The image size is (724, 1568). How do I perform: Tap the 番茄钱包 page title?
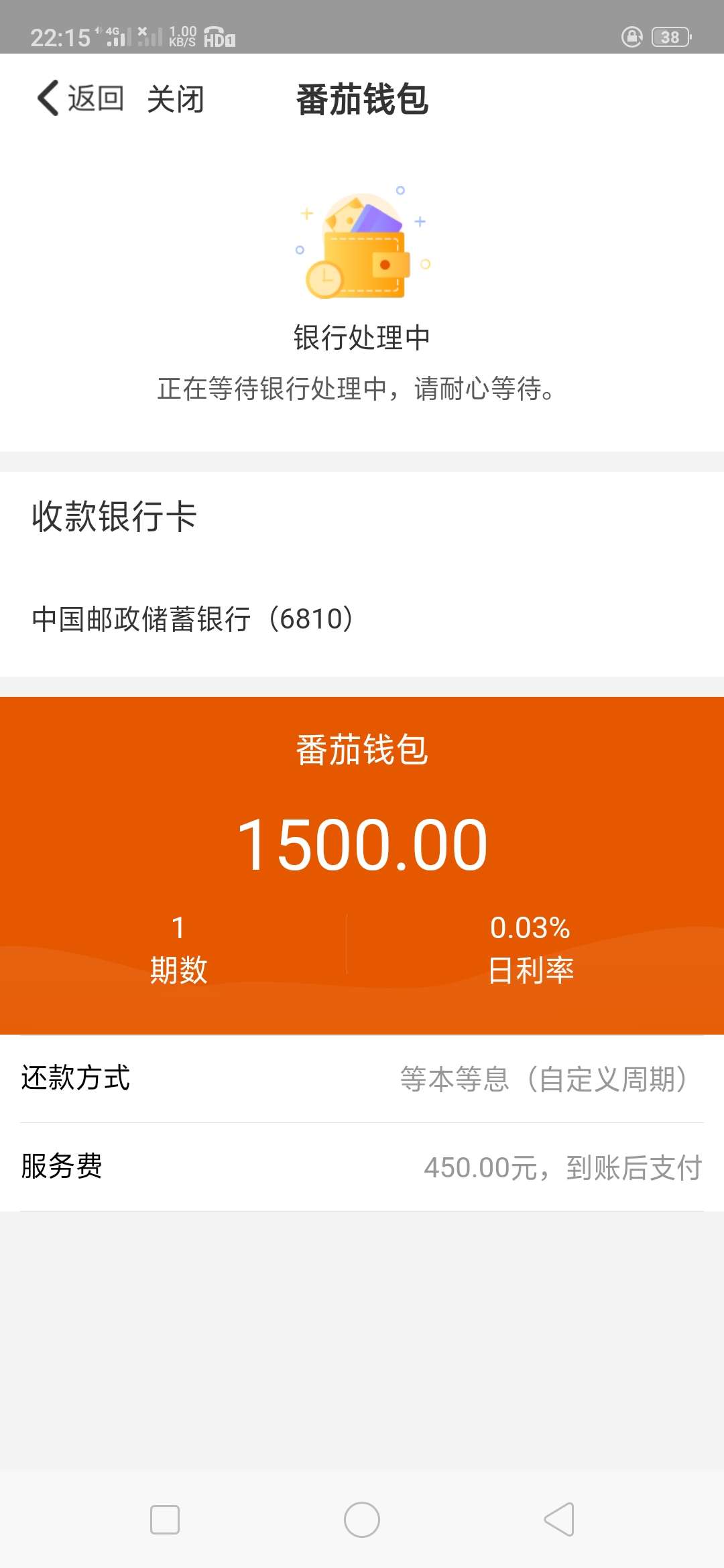[x=362, y=100]
